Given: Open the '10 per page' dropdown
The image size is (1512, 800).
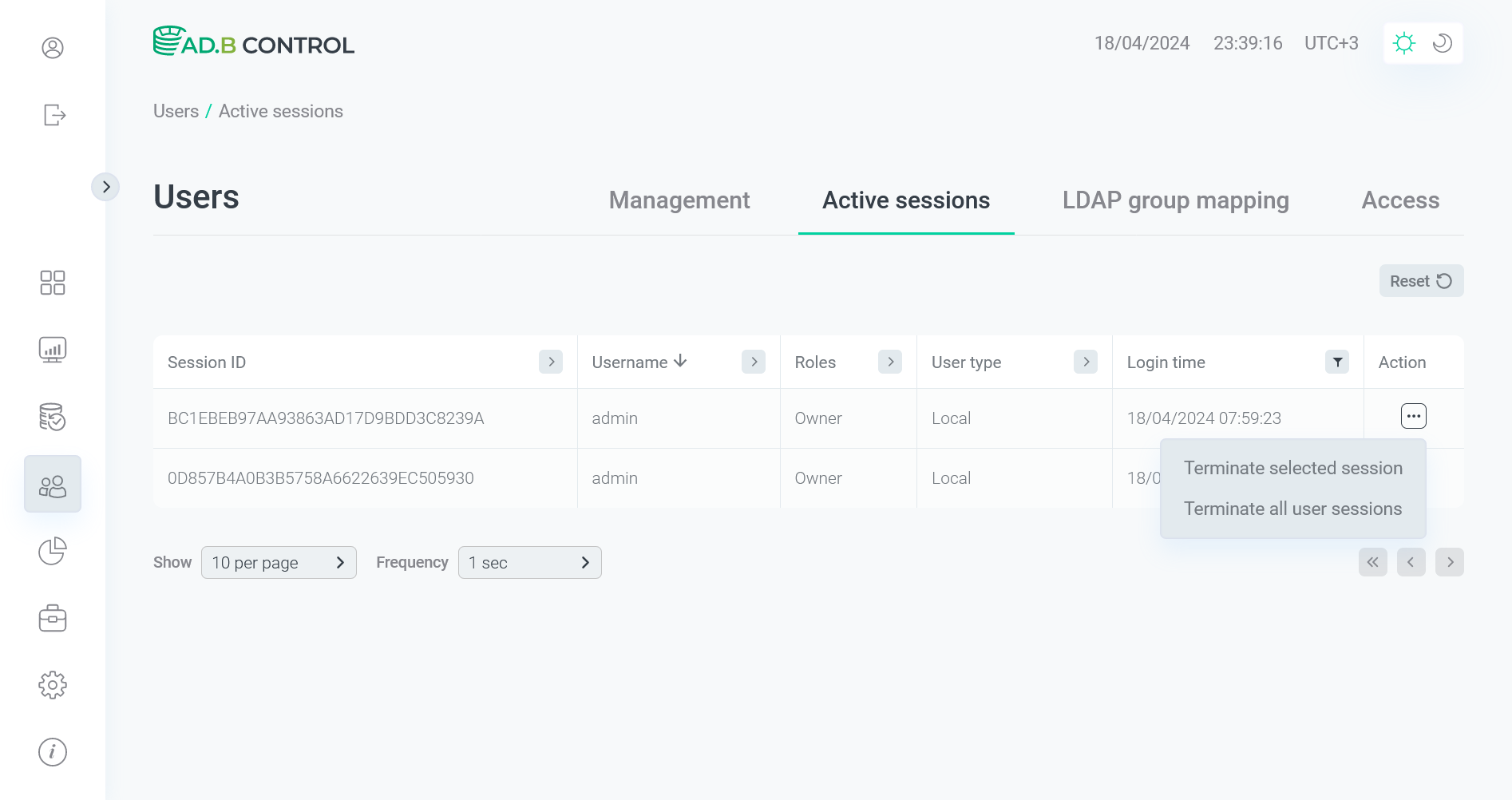Looking at the screenshot, I should pos(279,562).
